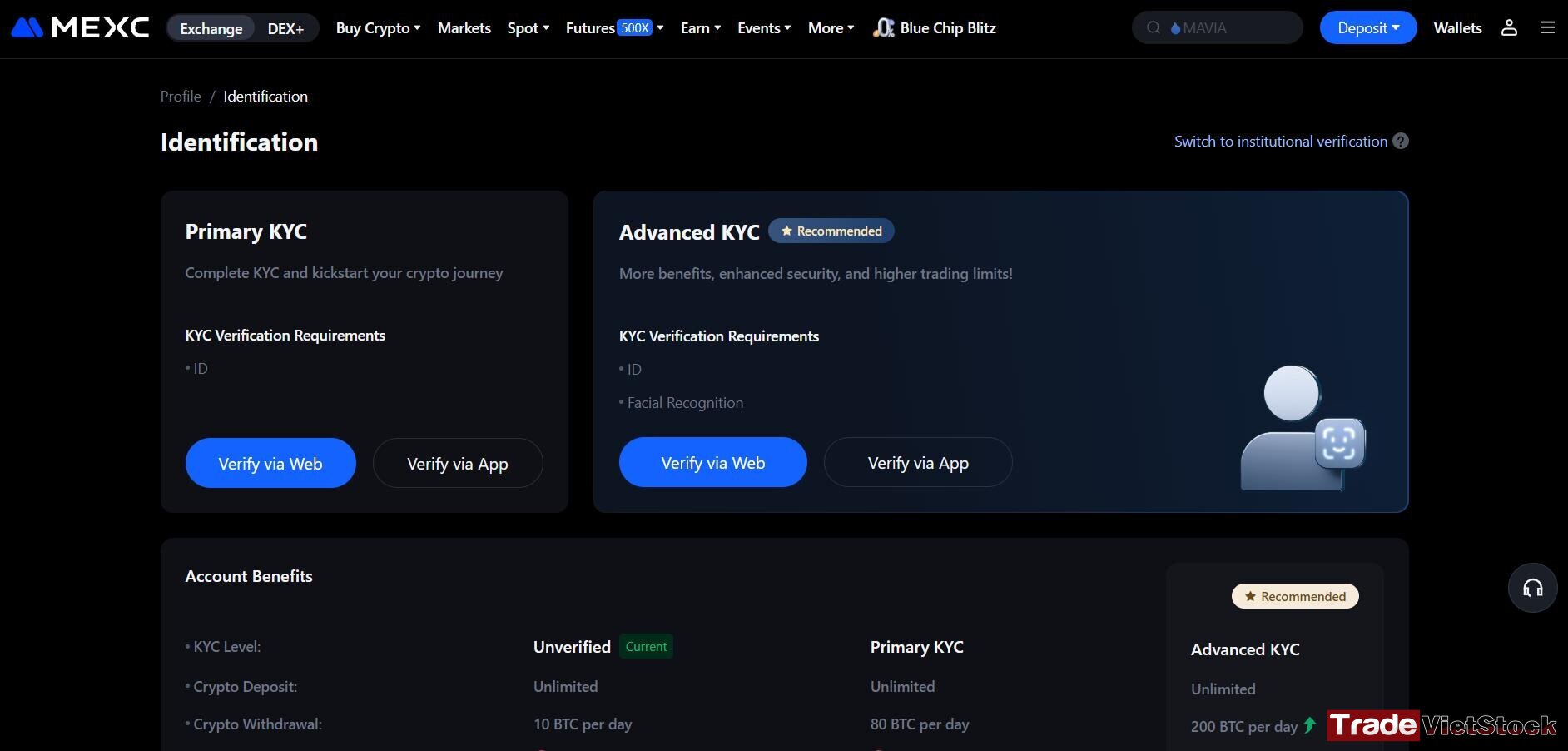
Task: Click the facial recognition avatar illustration
Action: click(x=1303, y=427)
